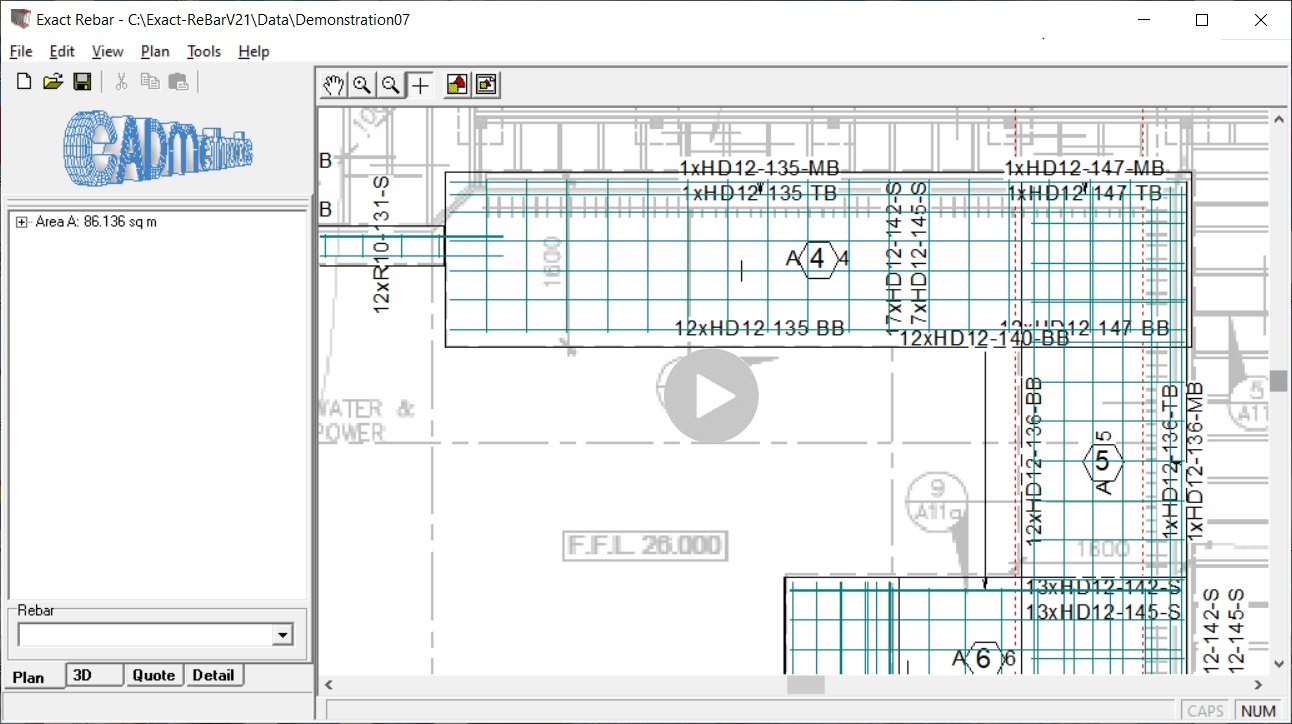Create a new document
The height and width of the screenshot is (724, 1292).
tap(21, 81)
